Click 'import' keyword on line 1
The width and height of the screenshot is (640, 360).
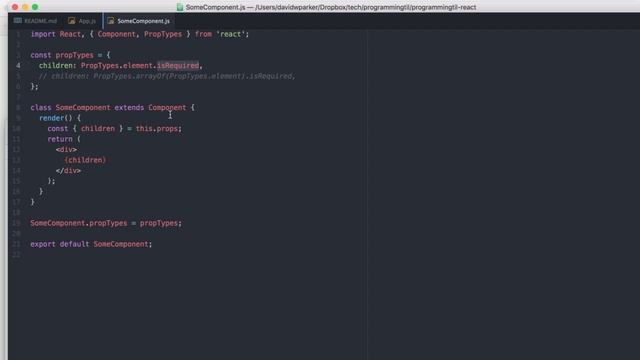click(x=43, y=34)
